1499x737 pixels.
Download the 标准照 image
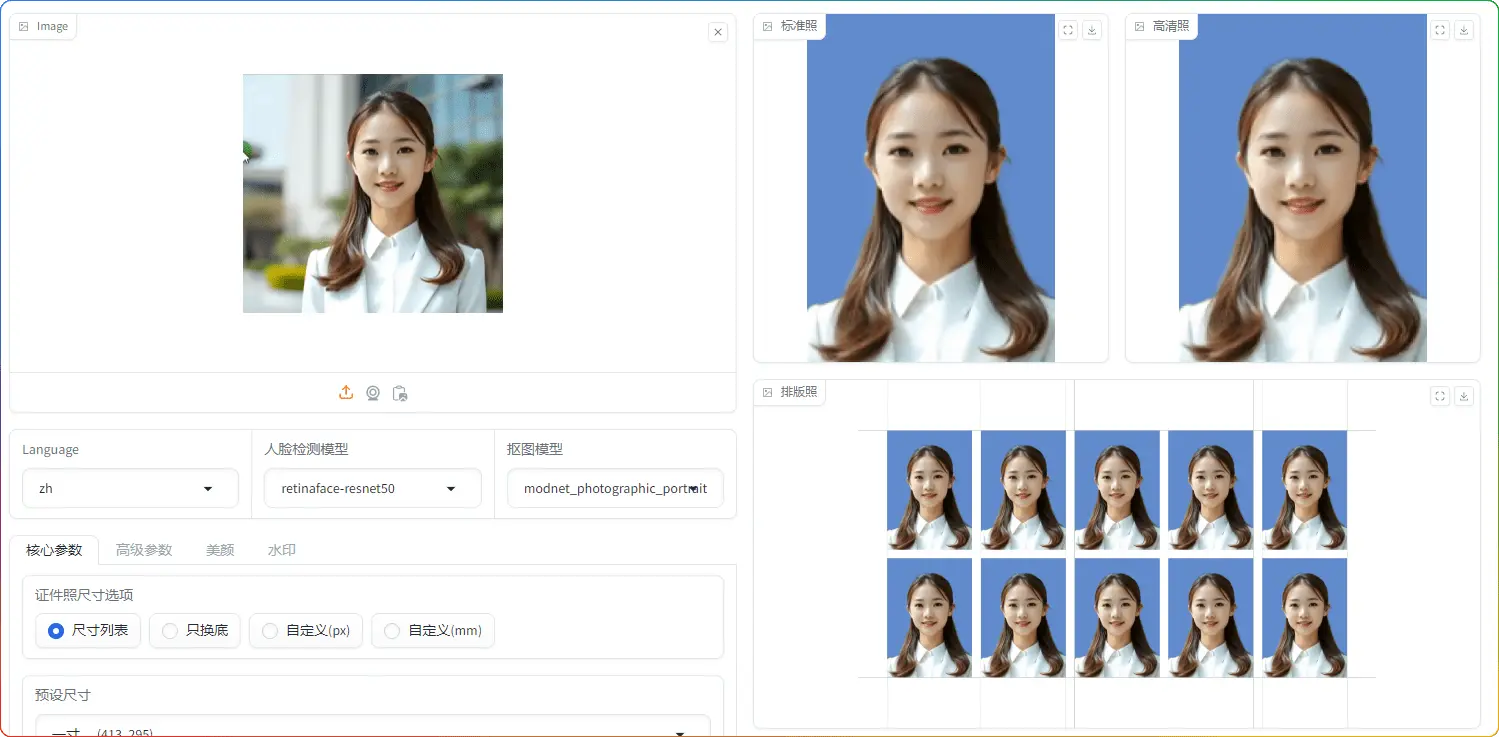coord(1092,30)
